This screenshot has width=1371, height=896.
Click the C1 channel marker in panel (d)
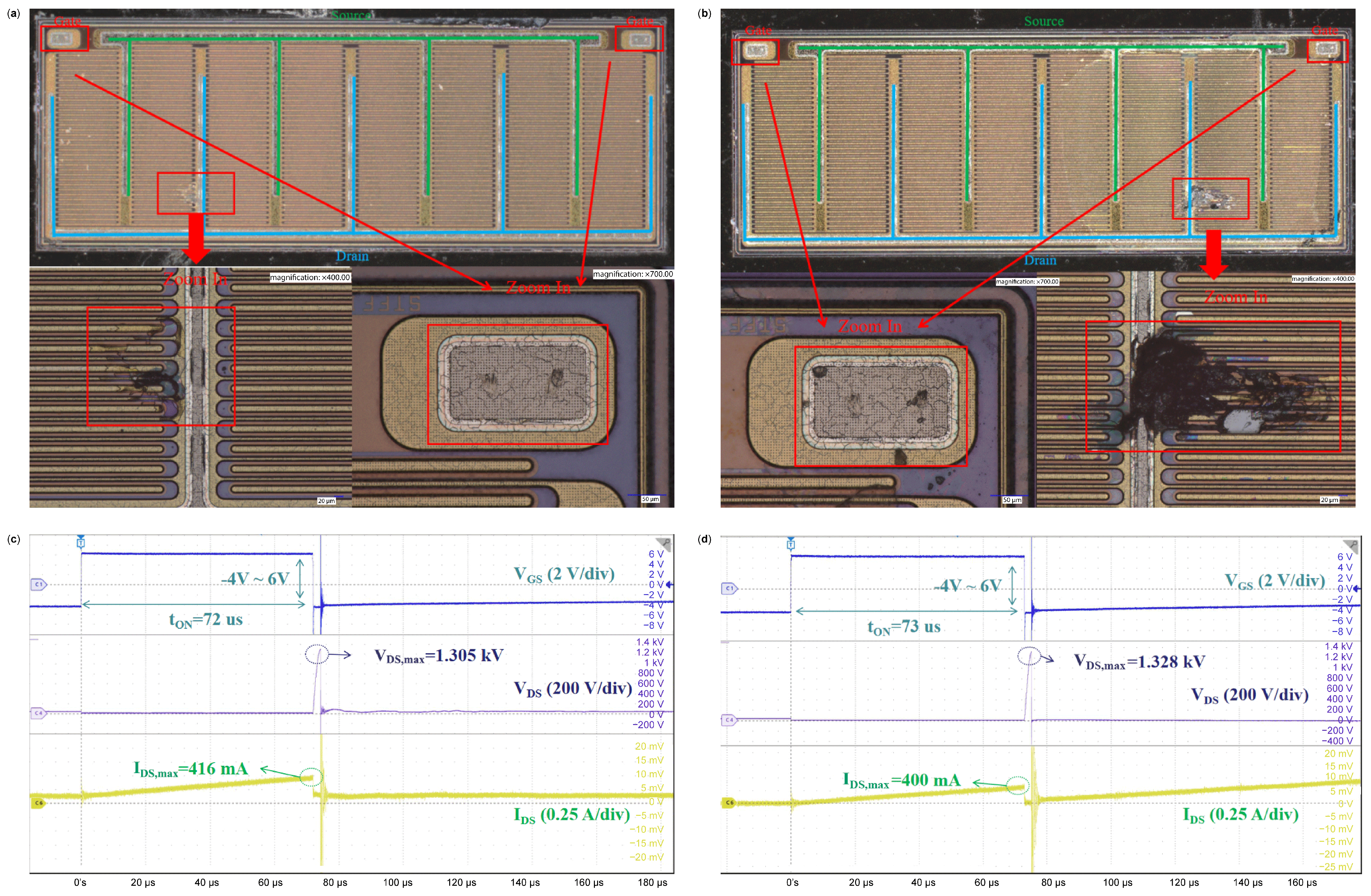click(729, 588)
